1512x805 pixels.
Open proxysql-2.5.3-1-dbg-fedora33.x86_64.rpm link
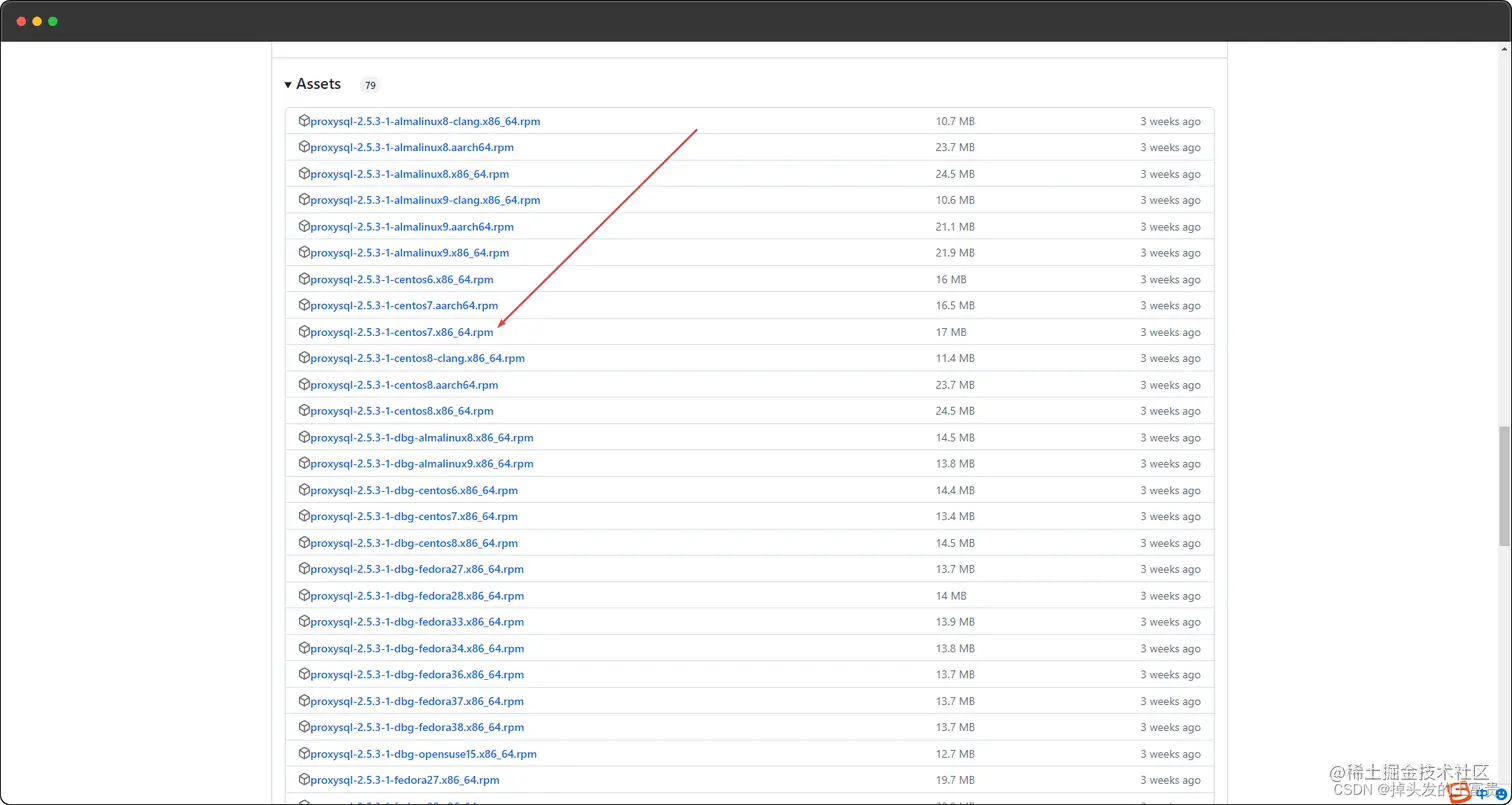(x=417, y=622)
